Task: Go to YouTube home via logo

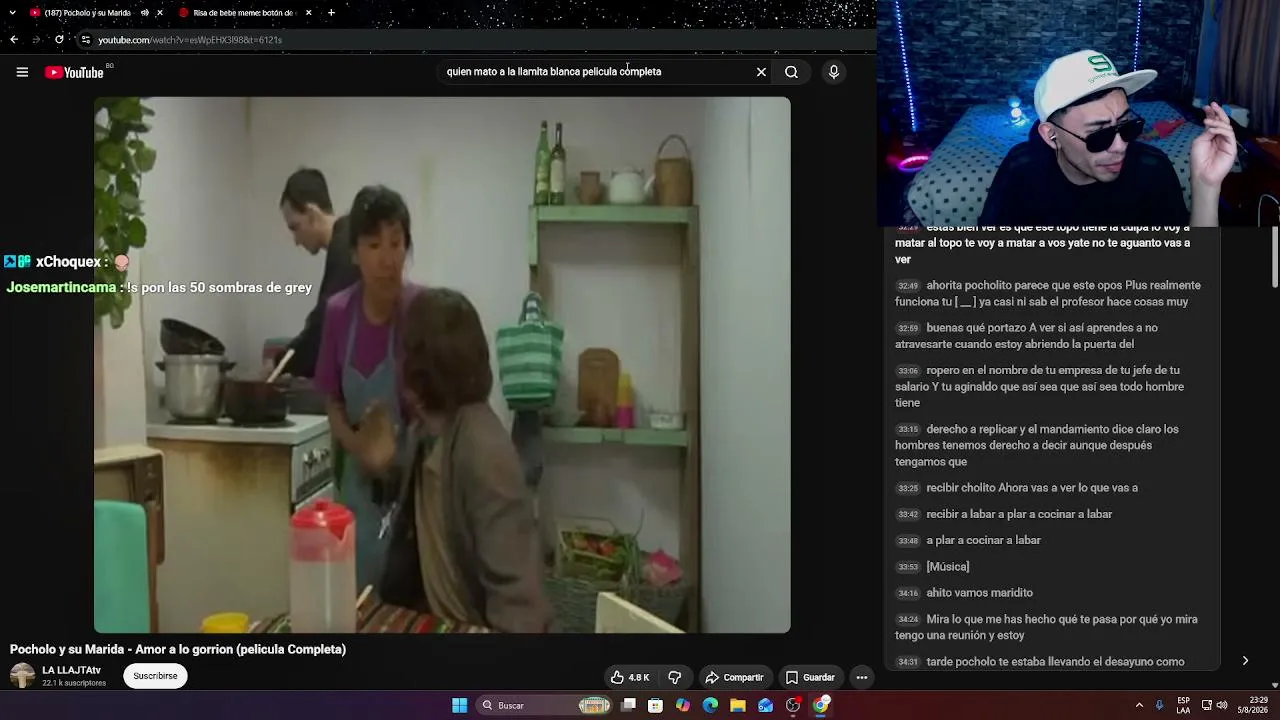Action: [74, 72]
